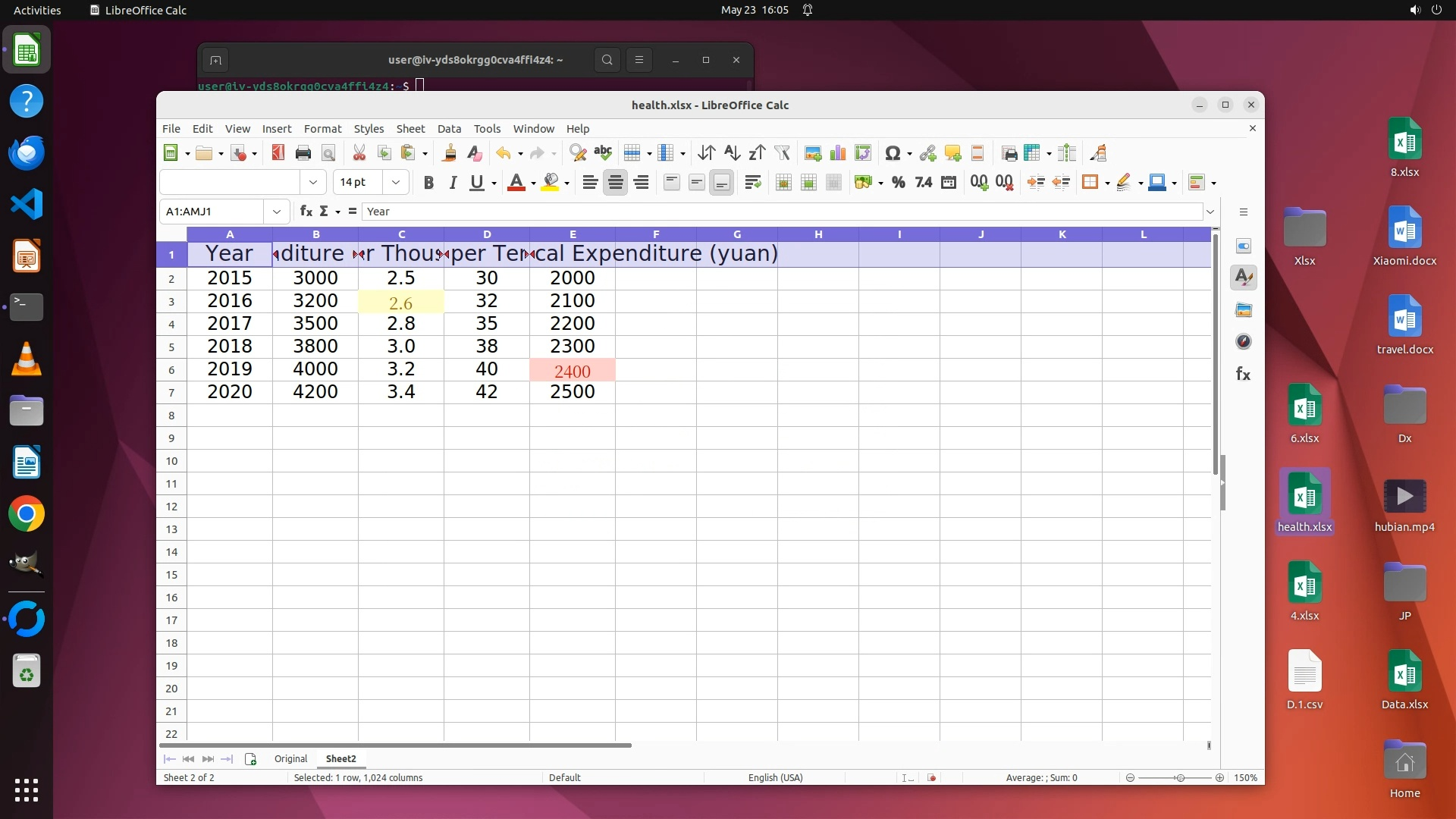
Task: Open the Insert Chart tool
Action: (x=838, y=153)
